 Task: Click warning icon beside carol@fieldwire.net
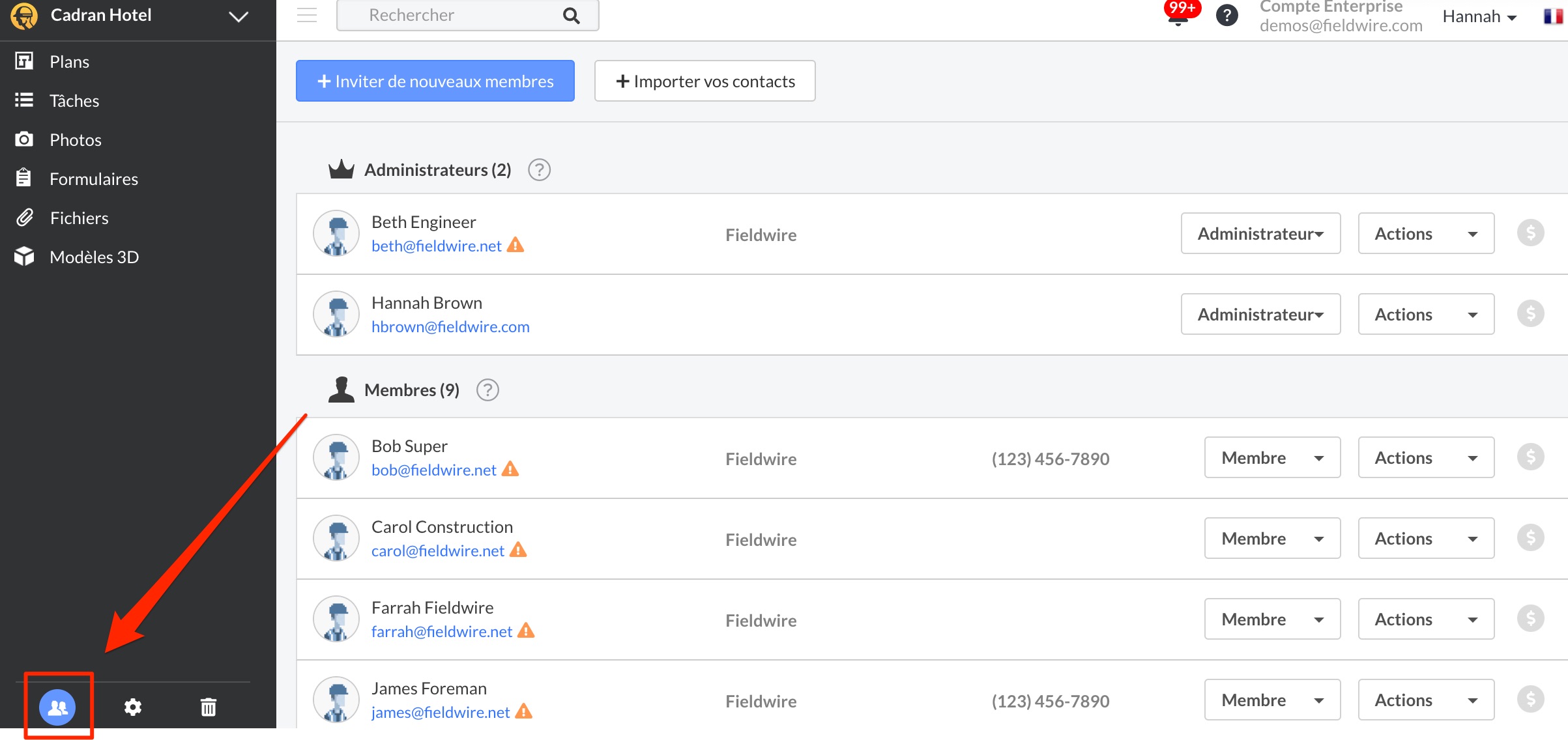point(518,550)
